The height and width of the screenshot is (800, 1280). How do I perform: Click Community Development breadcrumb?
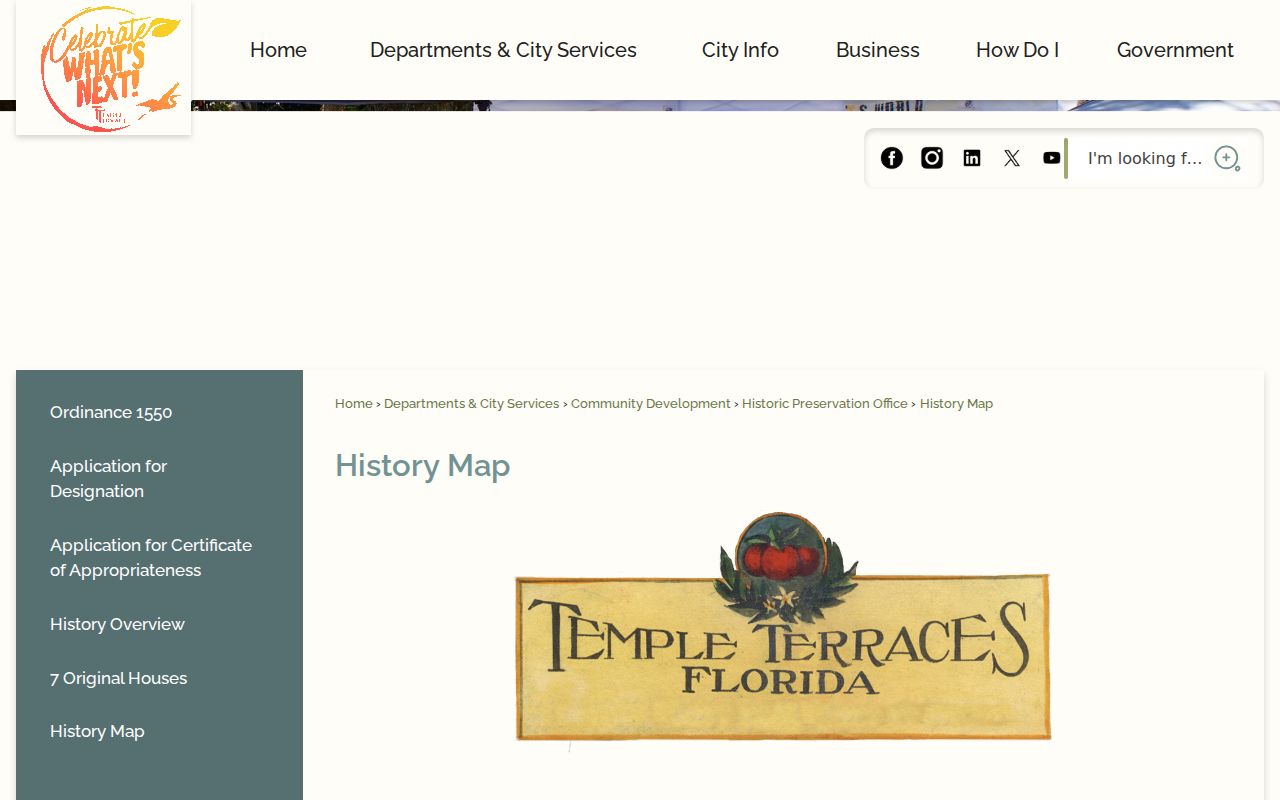click(x=651, y=404)
